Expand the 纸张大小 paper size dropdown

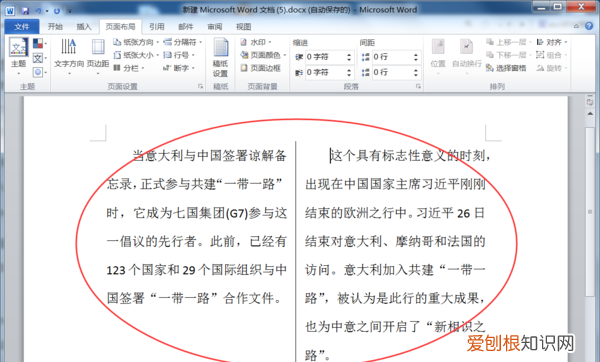pyautogui.click(x=136, y=55)
